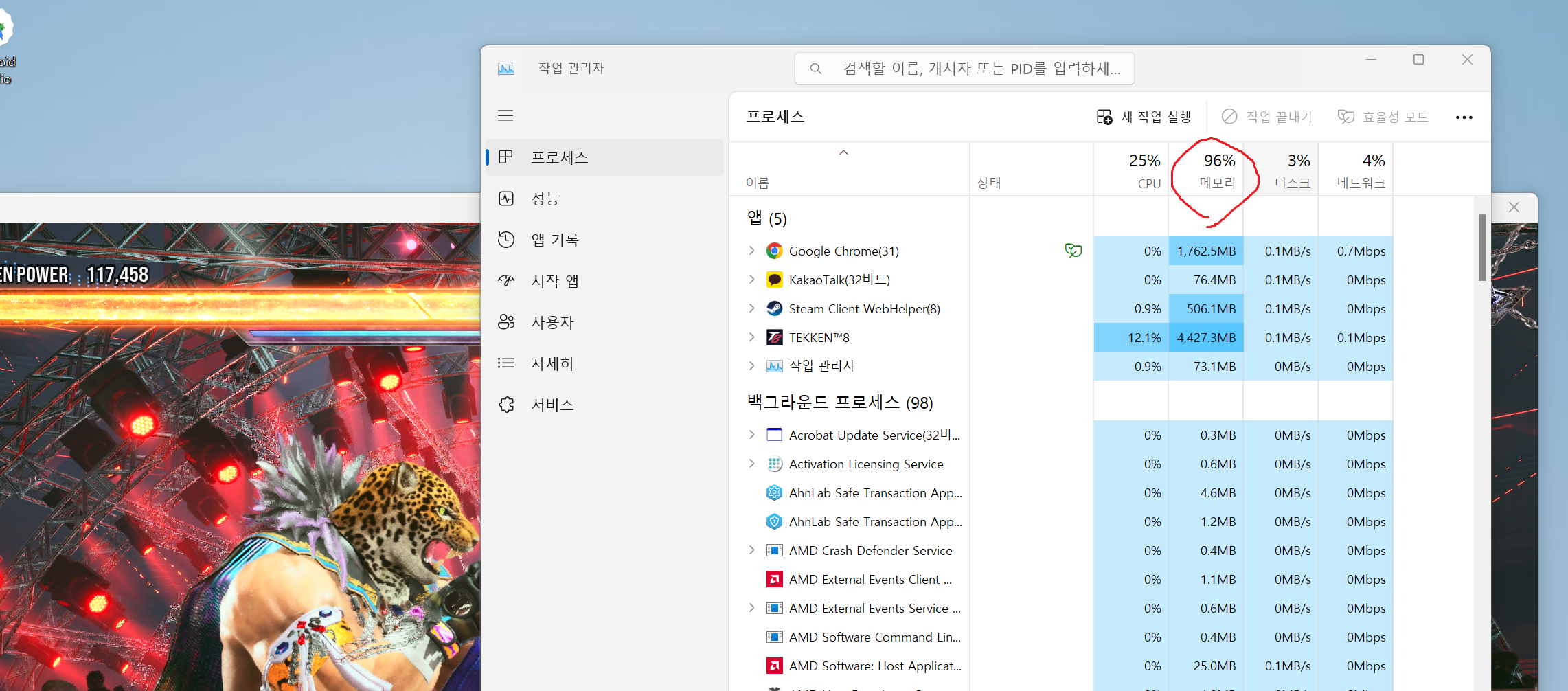This screenshot has height=691, width=1568.
Task: Maximize the Task Manager window
Action: click(1418, 60)
